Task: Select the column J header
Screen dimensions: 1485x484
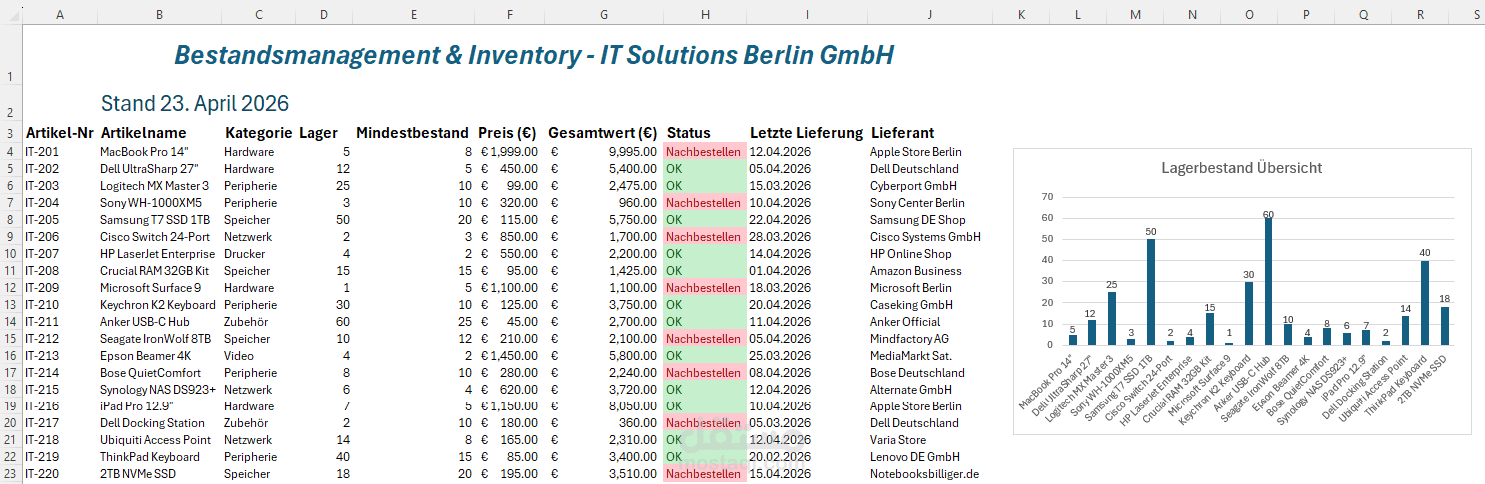Action: point(929,14)
